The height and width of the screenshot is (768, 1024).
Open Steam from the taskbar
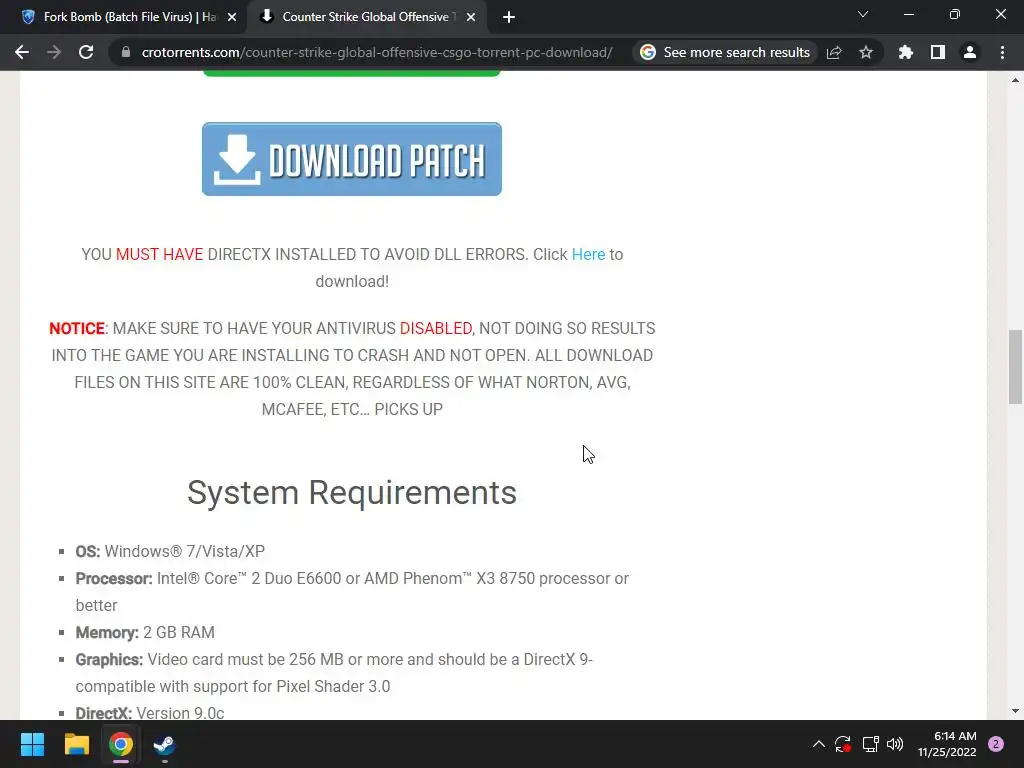tap(164, 744)
